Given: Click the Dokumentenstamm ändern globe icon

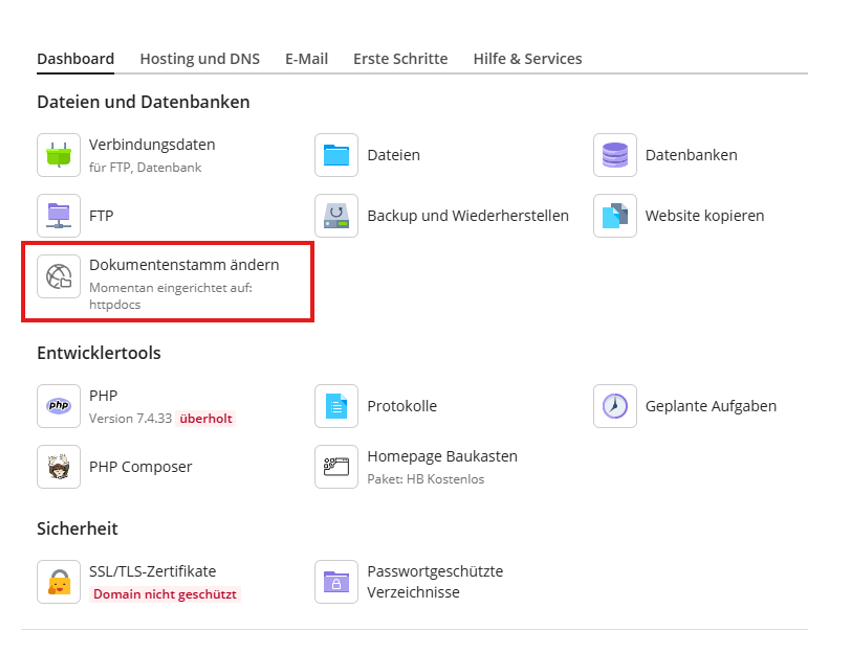Looking at the screenshot, I should pyautogui.click(x=59, y=276).
